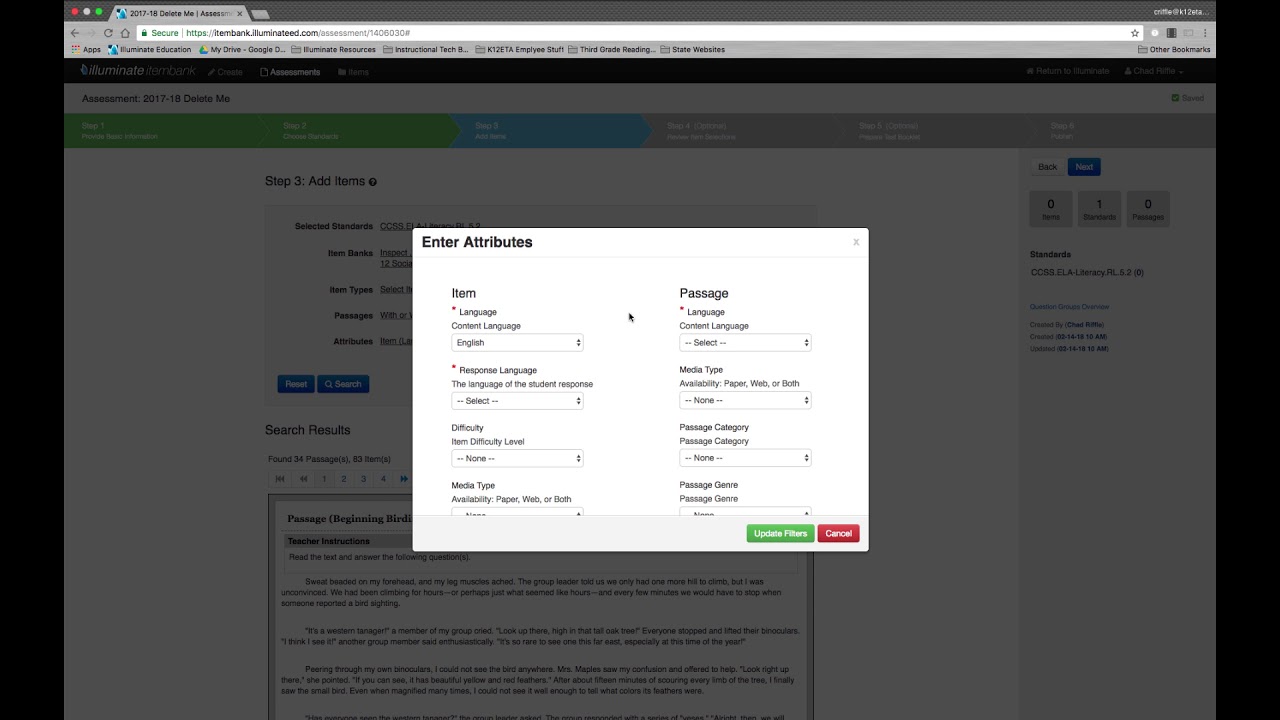This screenshot has height=720, width=1280.
Task: Open the Illuminate Resources bookmark folder
Action: click(333, 49)
